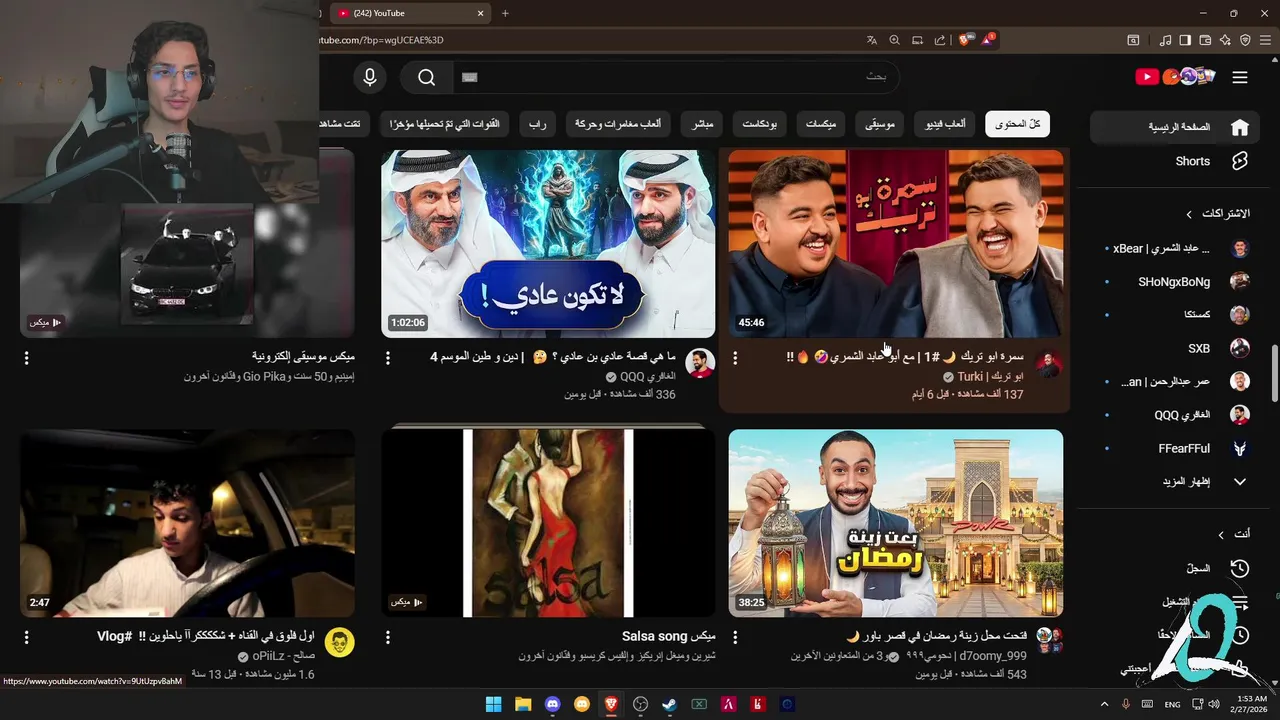The height and width of the screenshot is (720, 1280).
Task: Open menu for لا تكون عادي video
Action: [x=388, y=357]
